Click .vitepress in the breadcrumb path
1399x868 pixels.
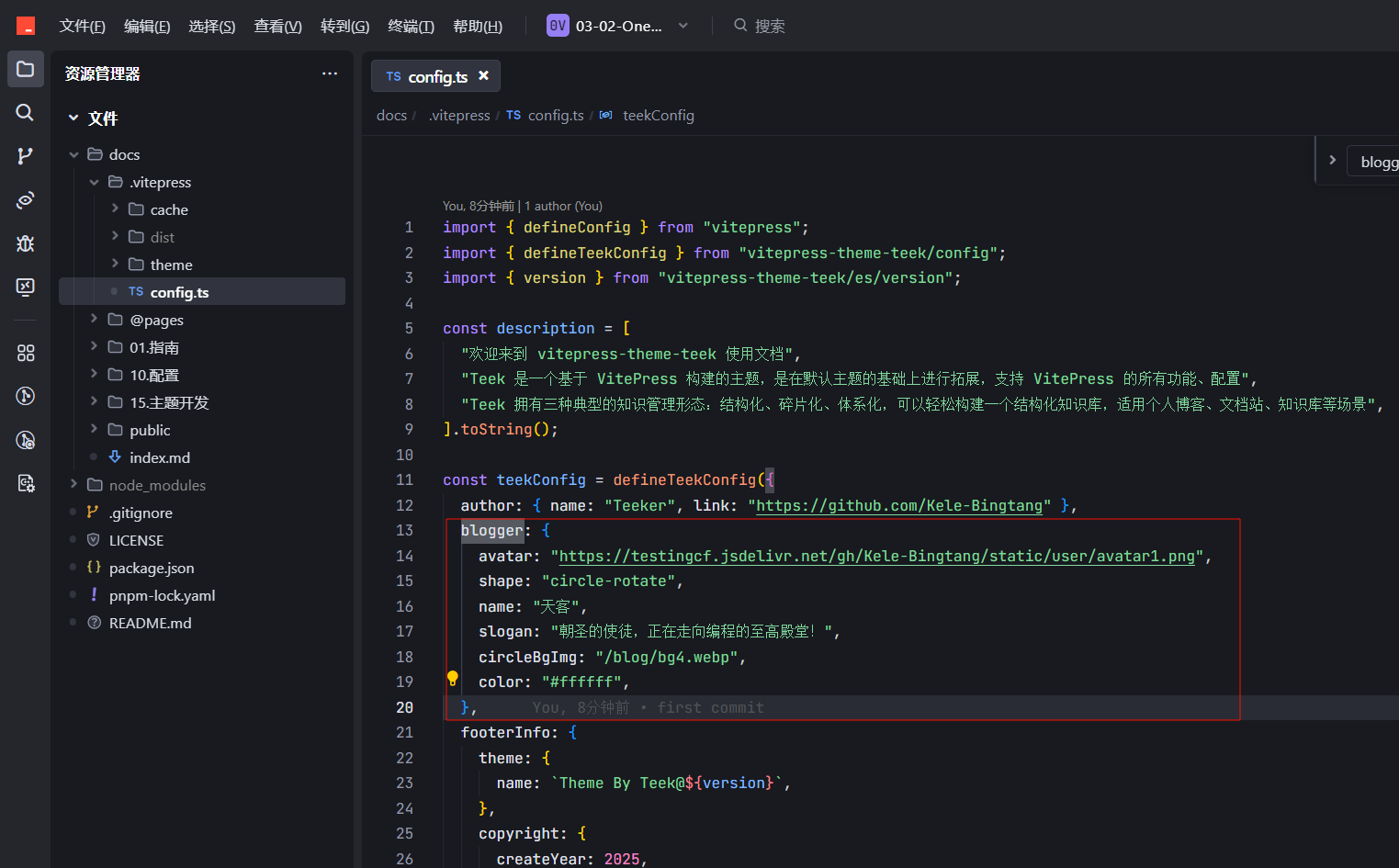click(x=459, y=115)
